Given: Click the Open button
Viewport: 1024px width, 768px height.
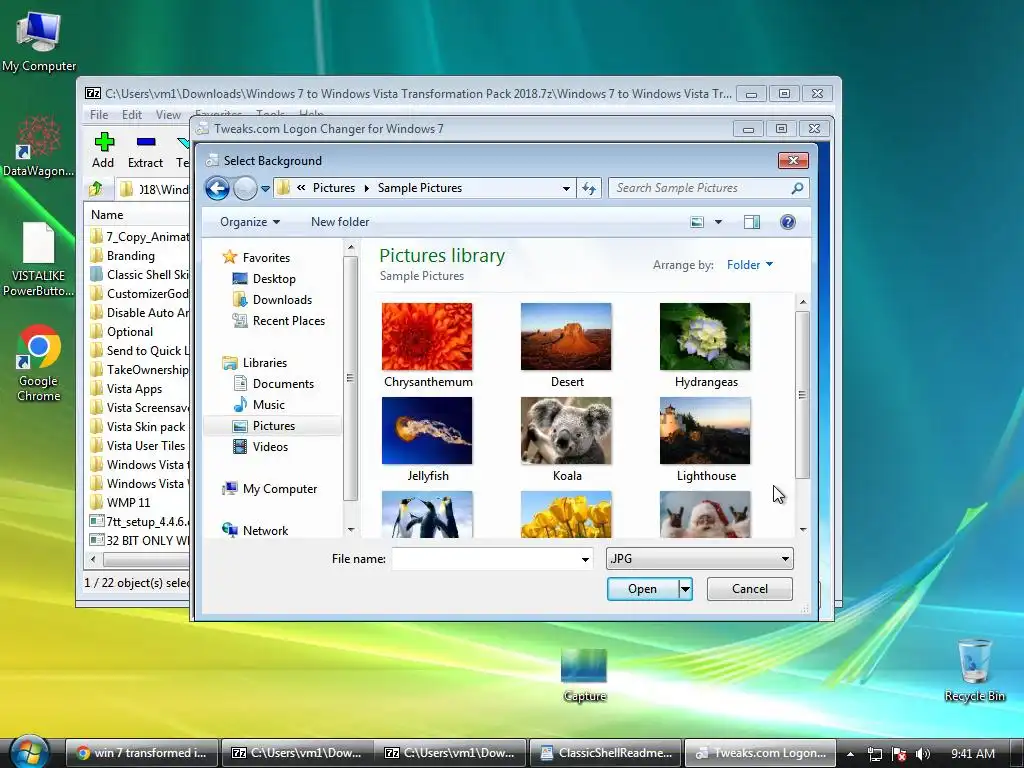Looking at the screenshot, I should [643, 589].
